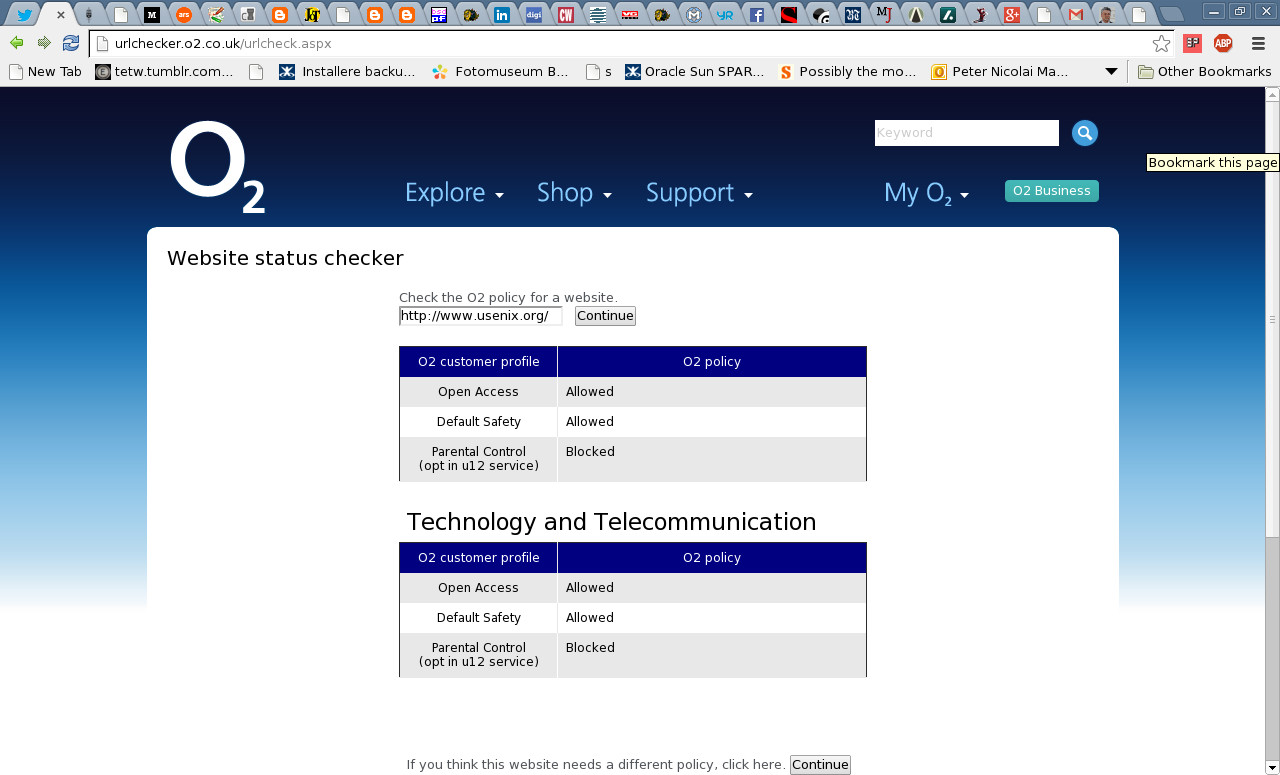Open the Mother Jones MJ tab
Viewport: 1280px width, 775px height.
[884, 15]
